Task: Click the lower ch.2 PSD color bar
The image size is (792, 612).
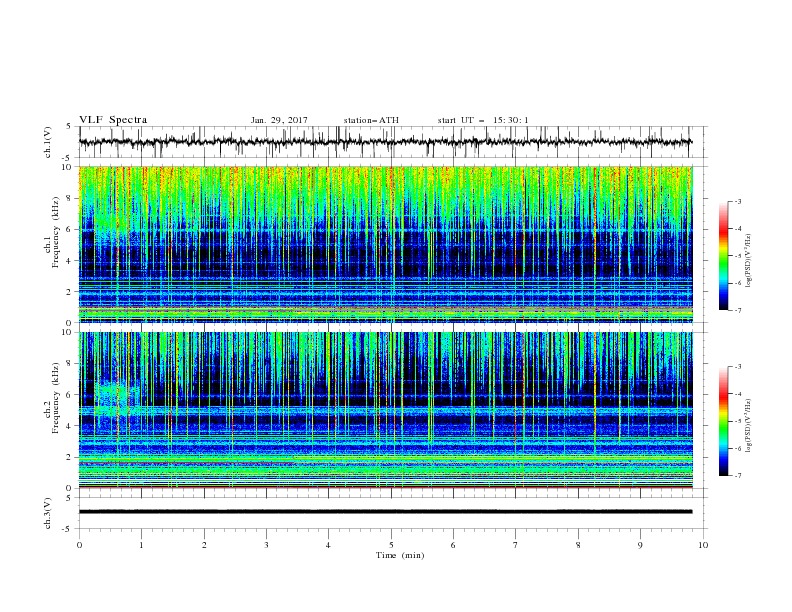Action: (x=723, y=421)
